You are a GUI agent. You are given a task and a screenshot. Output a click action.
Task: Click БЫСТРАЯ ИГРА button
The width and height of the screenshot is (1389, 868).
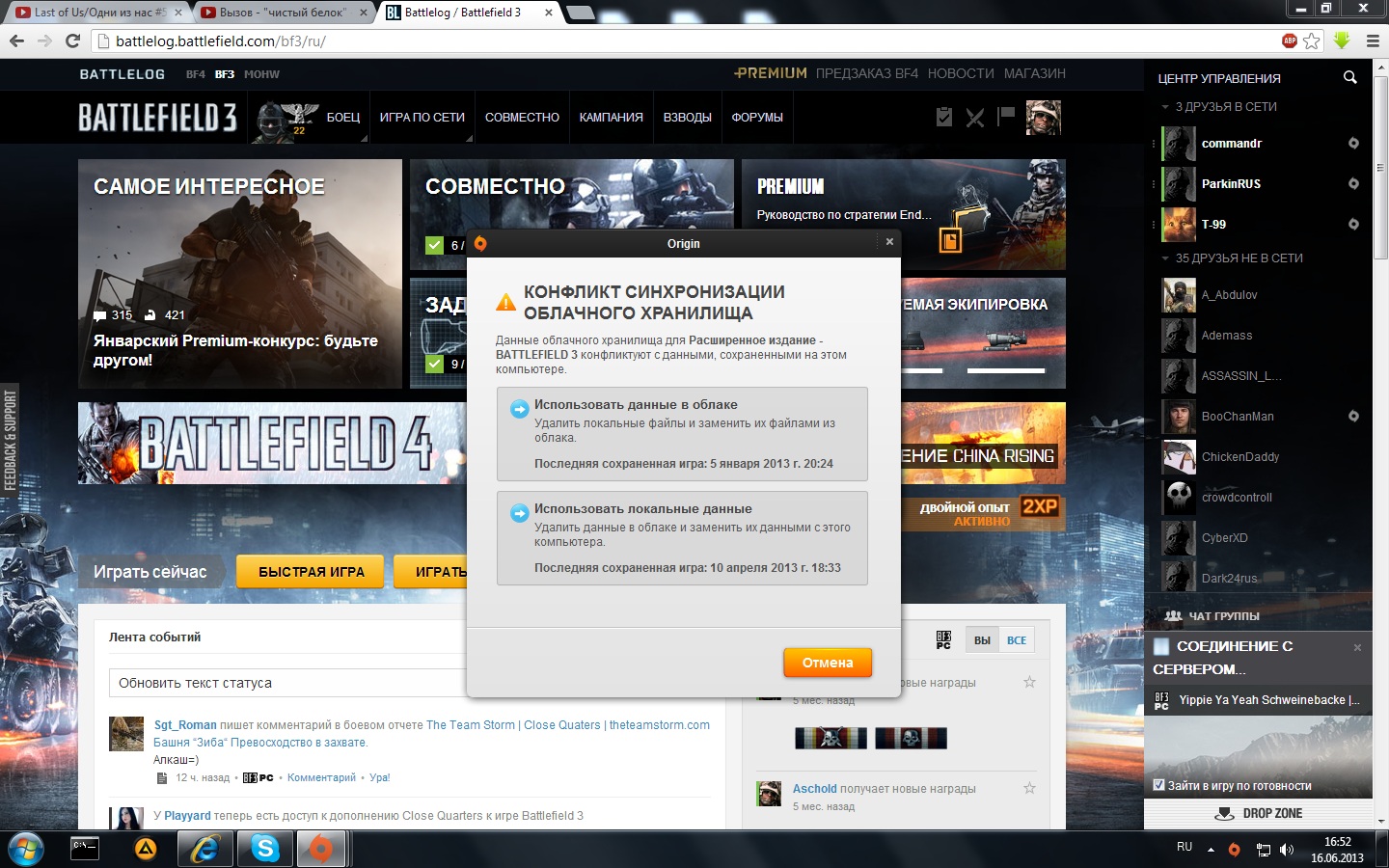(311, 572)
